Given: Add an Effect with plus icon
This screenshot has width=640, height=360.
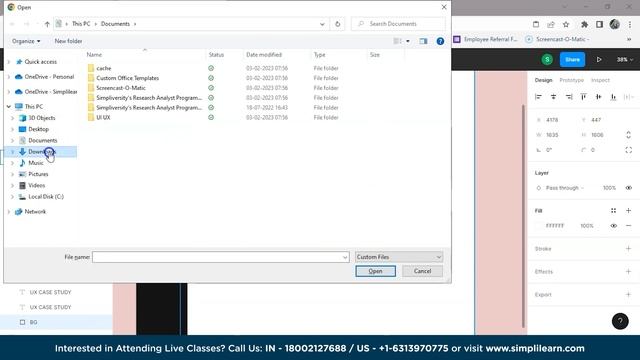Looking at the screenshot, I should click(x=629, y=271).
